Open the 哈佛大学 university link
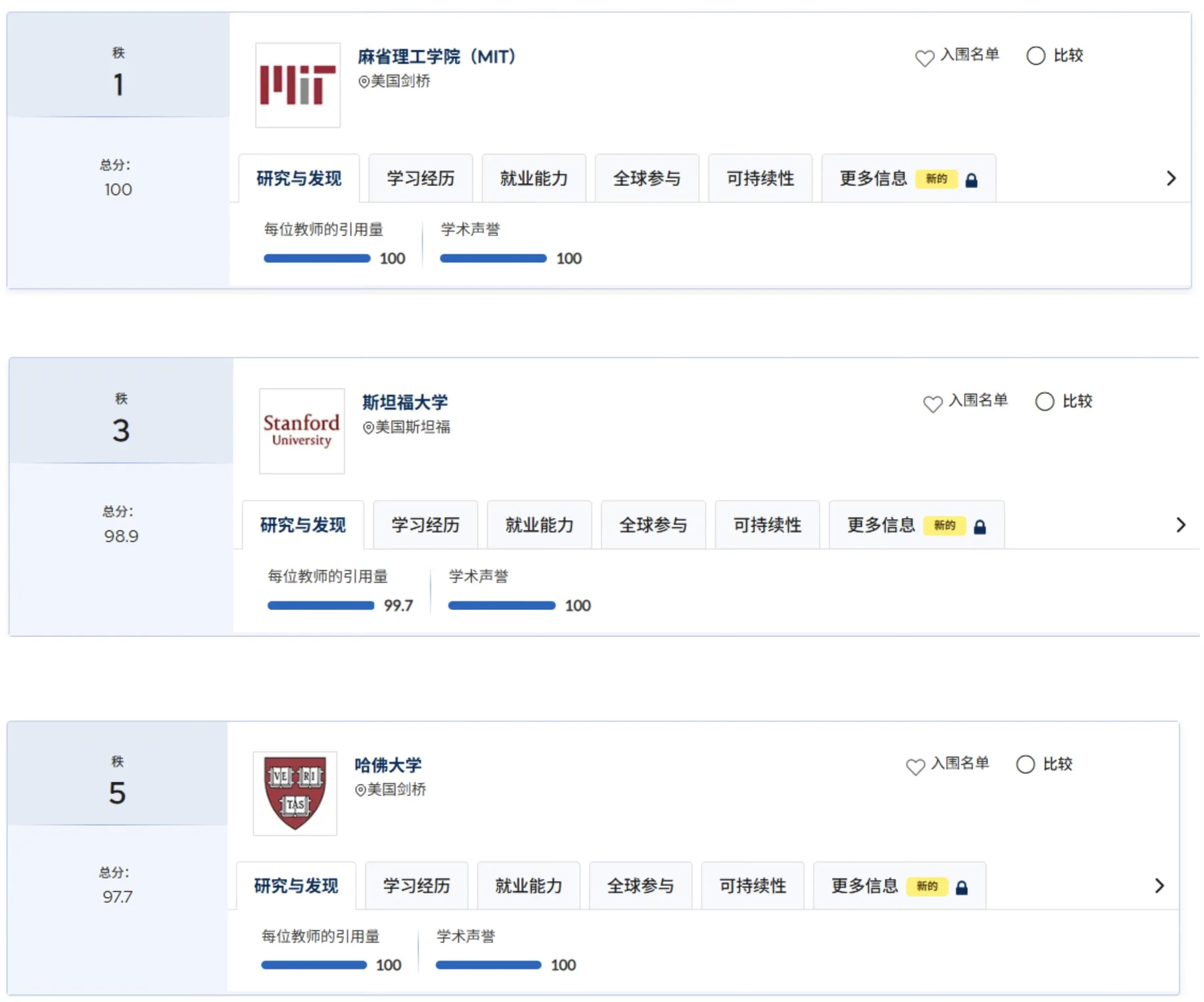 [x=388, y=765]
